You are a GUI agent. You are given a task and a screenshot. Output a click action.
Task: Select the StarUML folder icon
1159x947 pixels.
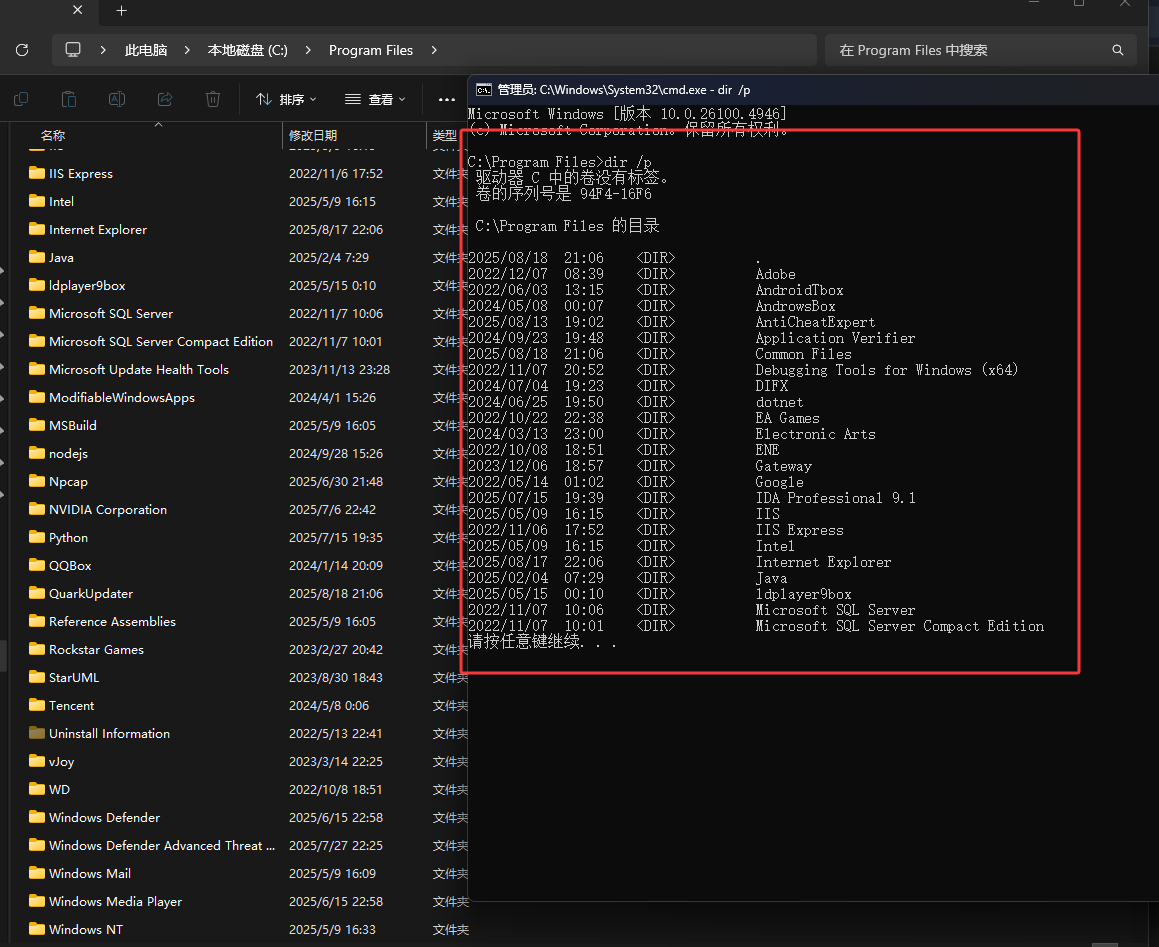(x=37, y=677)
